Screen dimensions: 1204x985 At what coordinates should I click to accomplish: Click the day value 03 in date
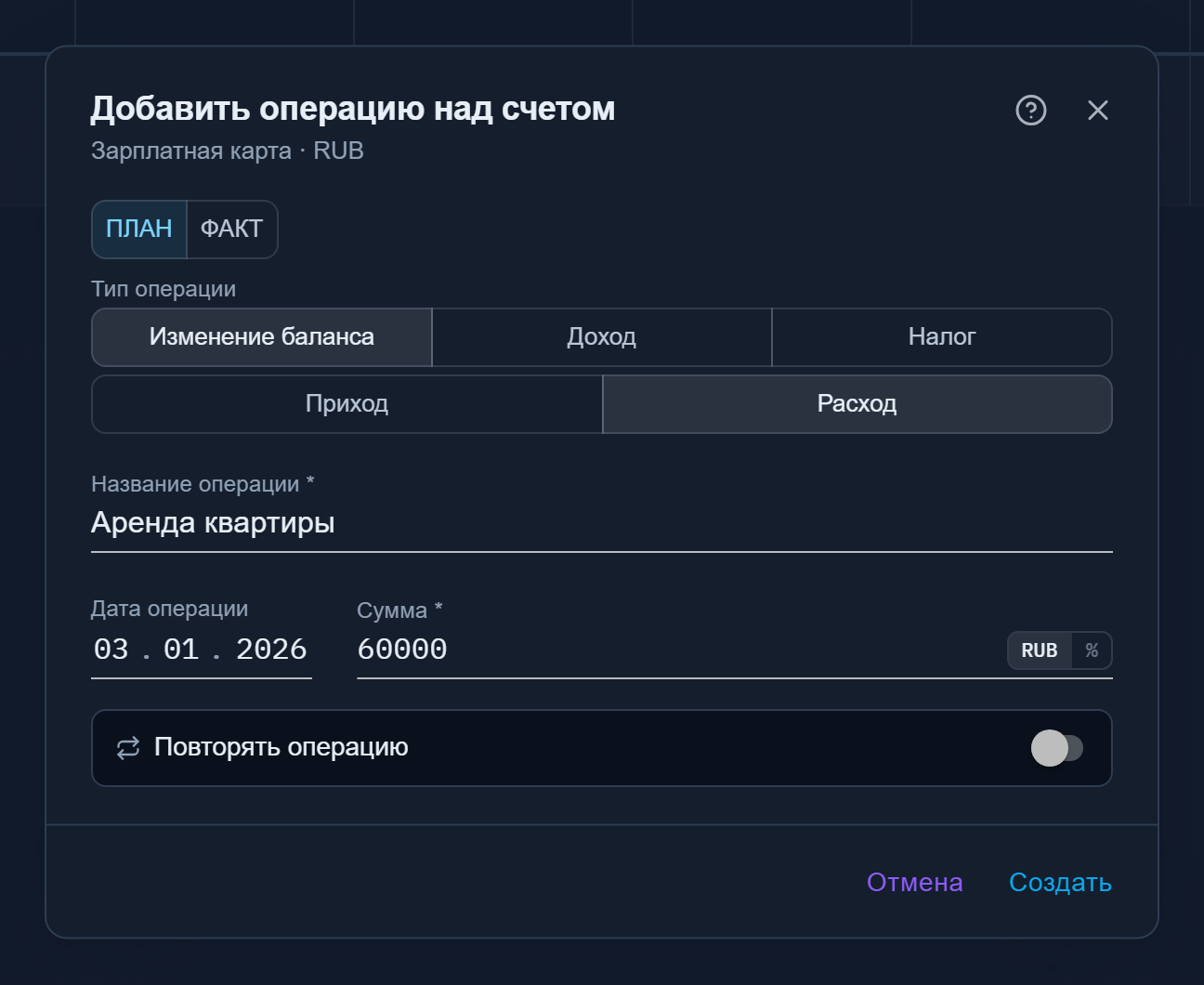[x=111, y=650]
